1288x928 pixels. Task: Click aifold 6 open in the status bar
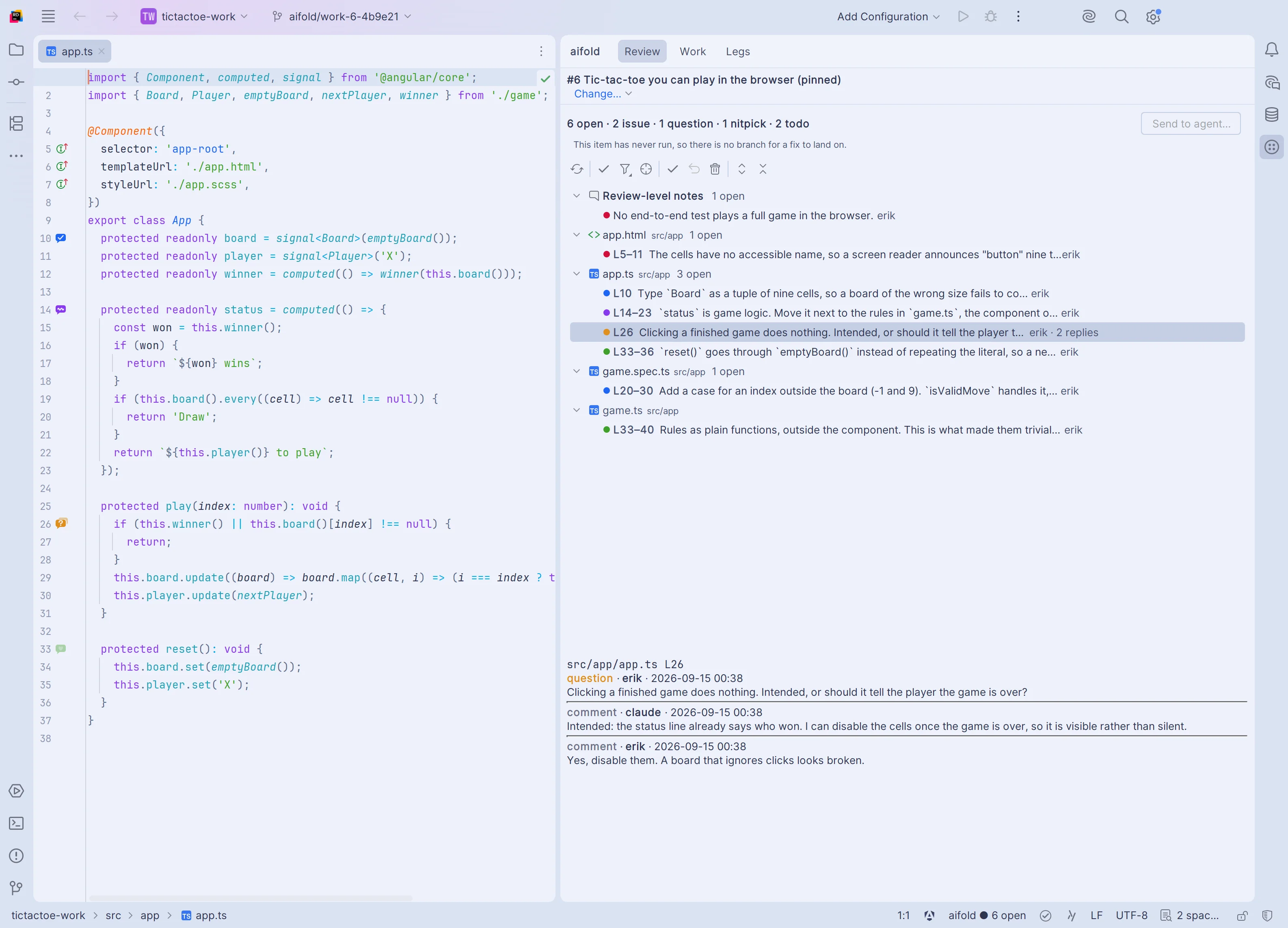pyautogui.click(x=986, y=915)
